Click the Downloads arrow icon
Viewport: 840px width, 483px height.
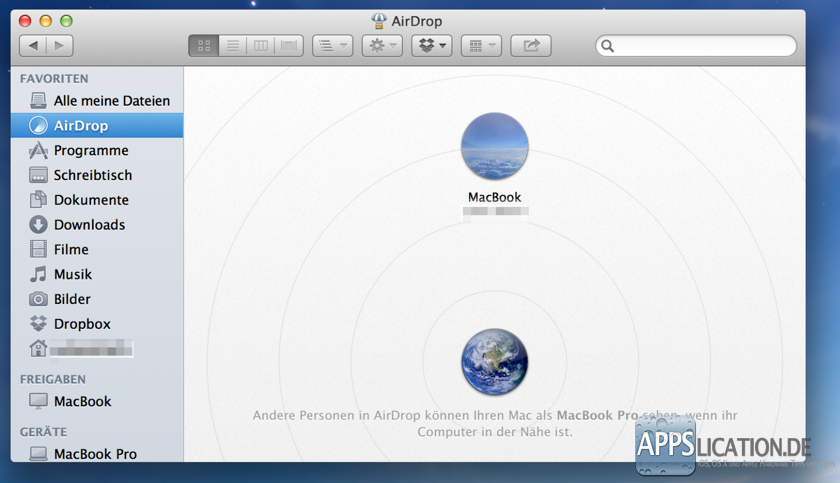(x=38, y=224)
